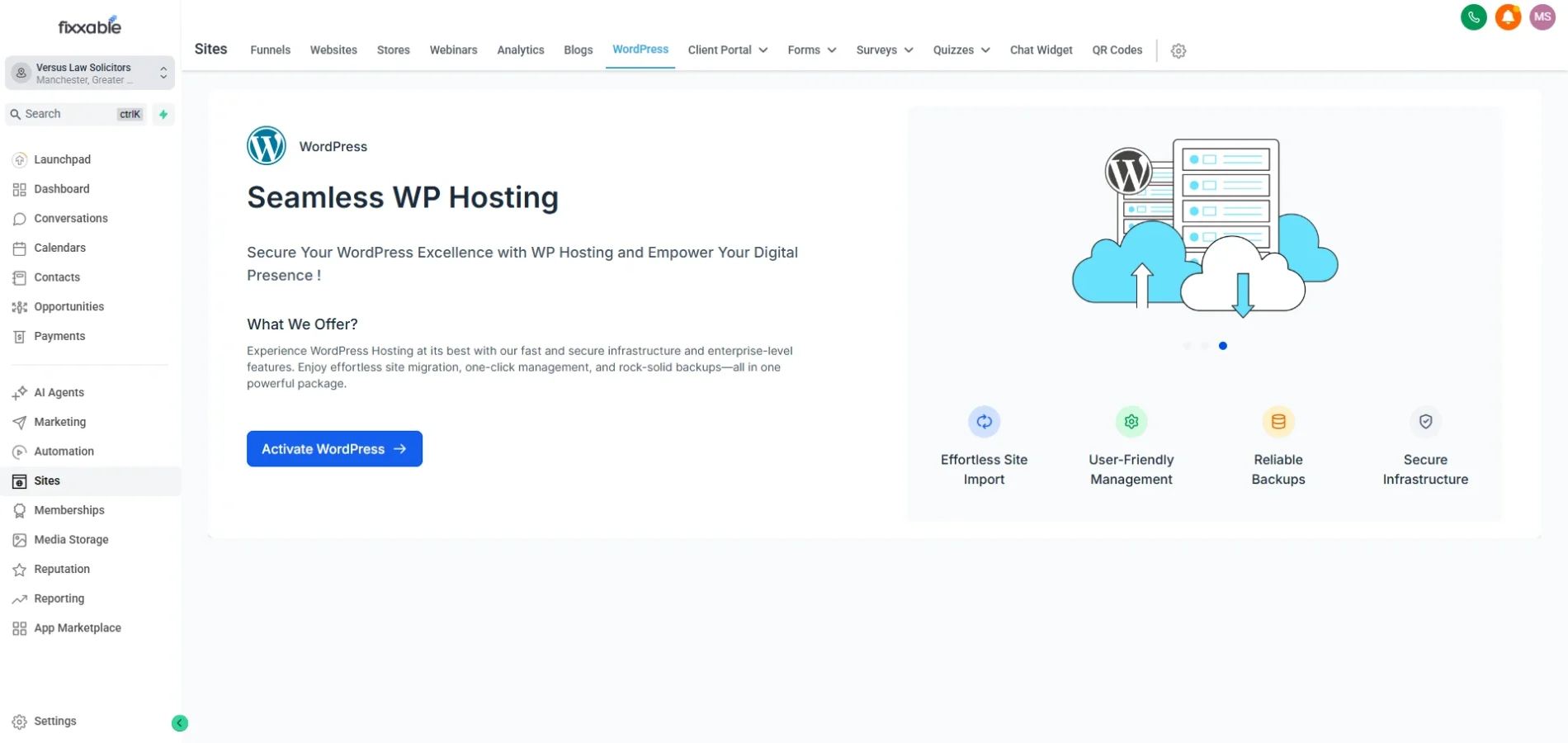Image resolution: width=1568 pixels, height=743 pixels.
Task: Switch to the Funnels tab
Action: tap(270, 50)
